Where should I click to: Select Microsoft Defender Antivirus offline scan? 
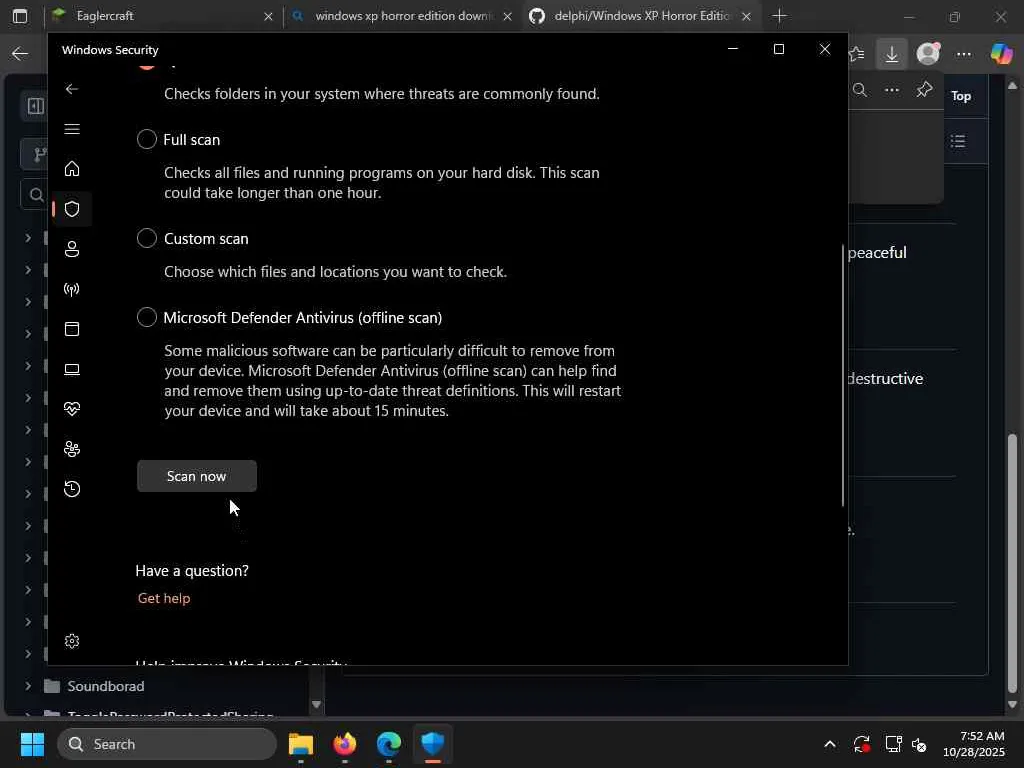pyautogui.click(x=147, y=317)
